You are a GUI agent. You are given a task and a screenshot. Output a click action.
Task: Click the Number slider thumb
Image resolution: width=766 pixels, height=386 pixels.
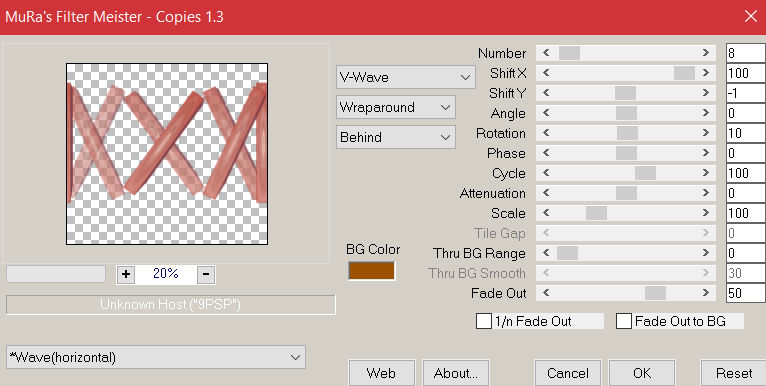(x=569, y=53)
